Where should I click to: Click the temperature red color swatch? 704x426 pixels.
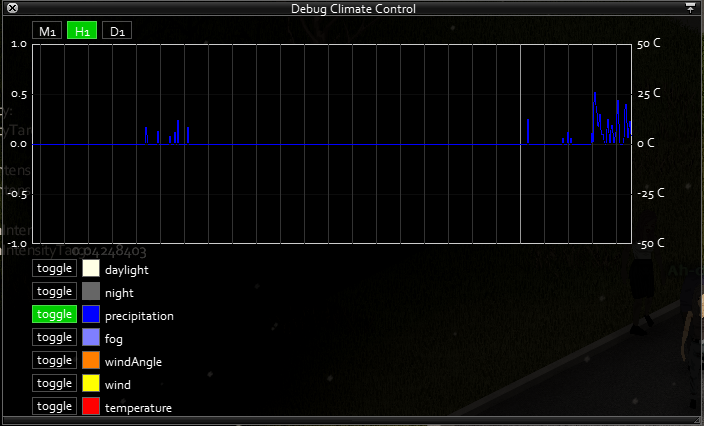tap(91, 406)
